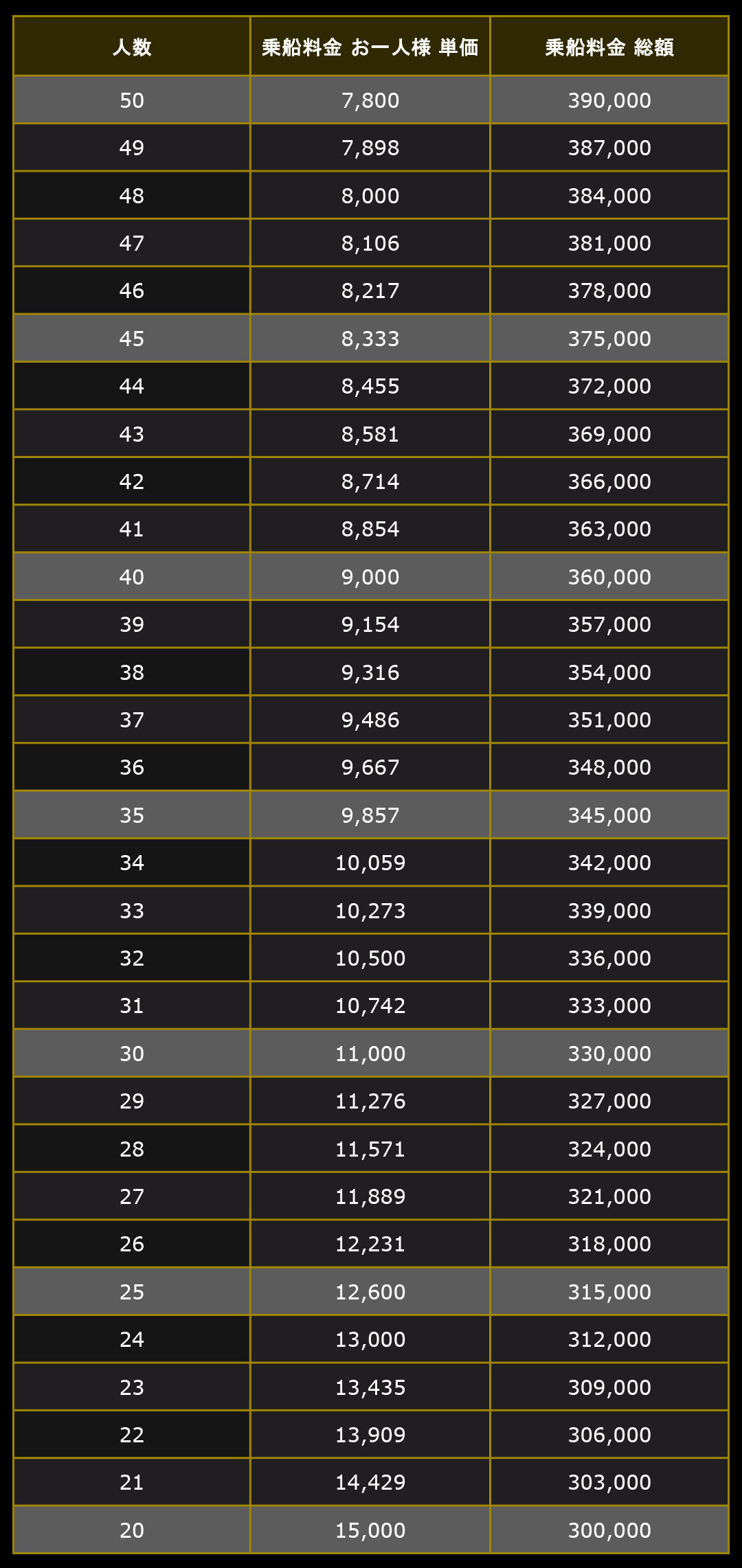Click the cell for 35 people

[132, 815]
